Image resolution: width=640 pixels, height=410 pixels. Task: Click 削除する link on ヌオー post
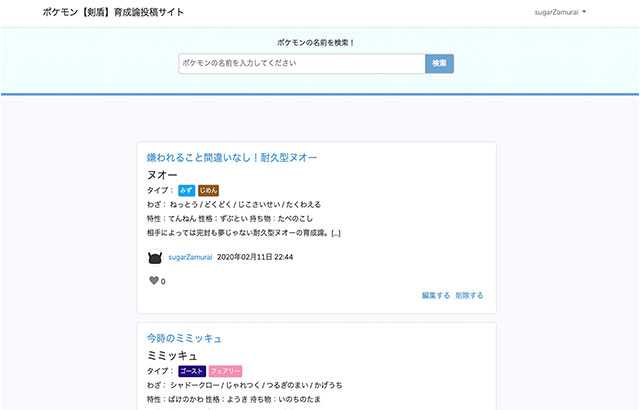tap(469, 295)
